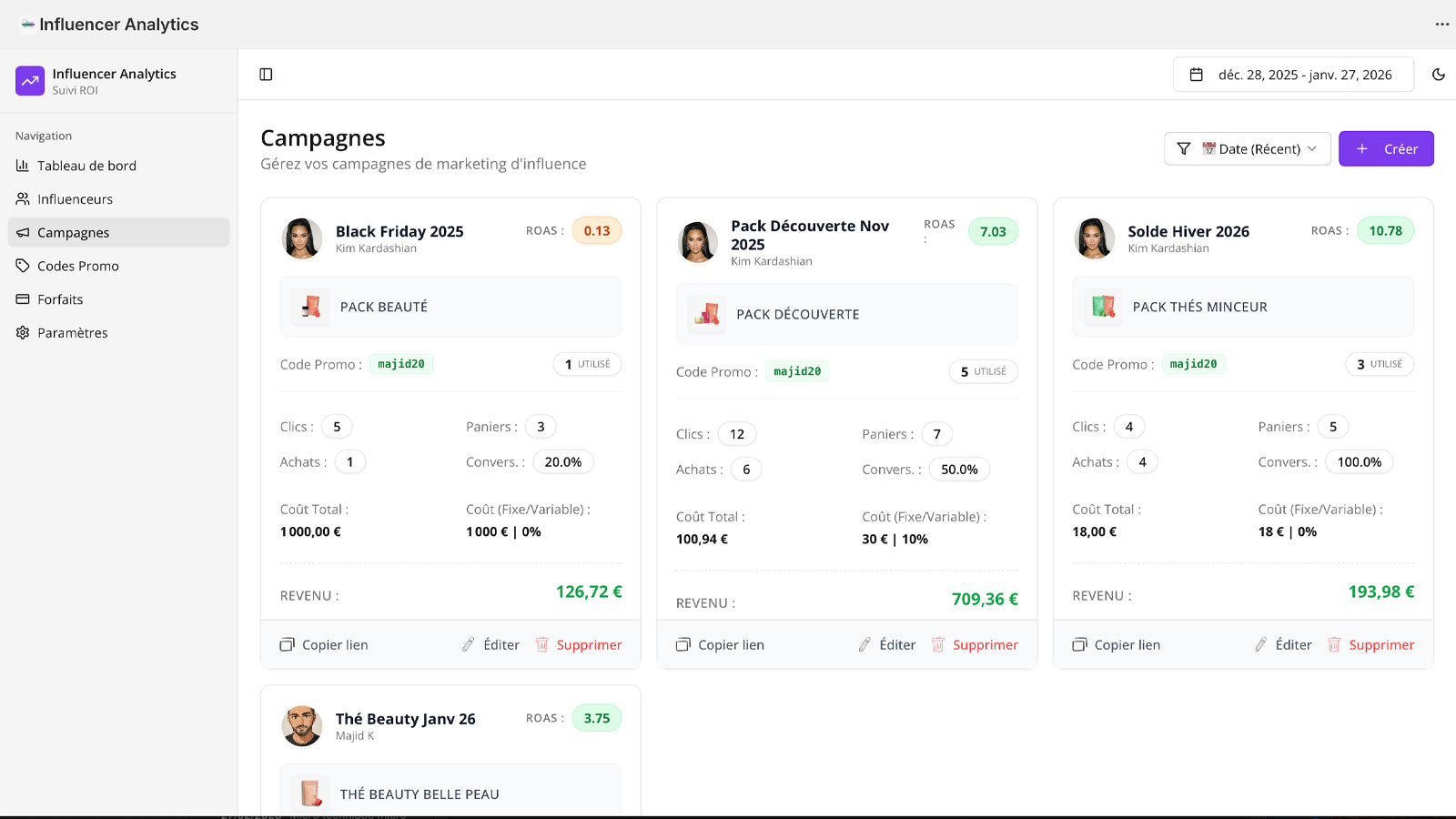Go to Influenceurs page
1456x819 pixels.
75,199
